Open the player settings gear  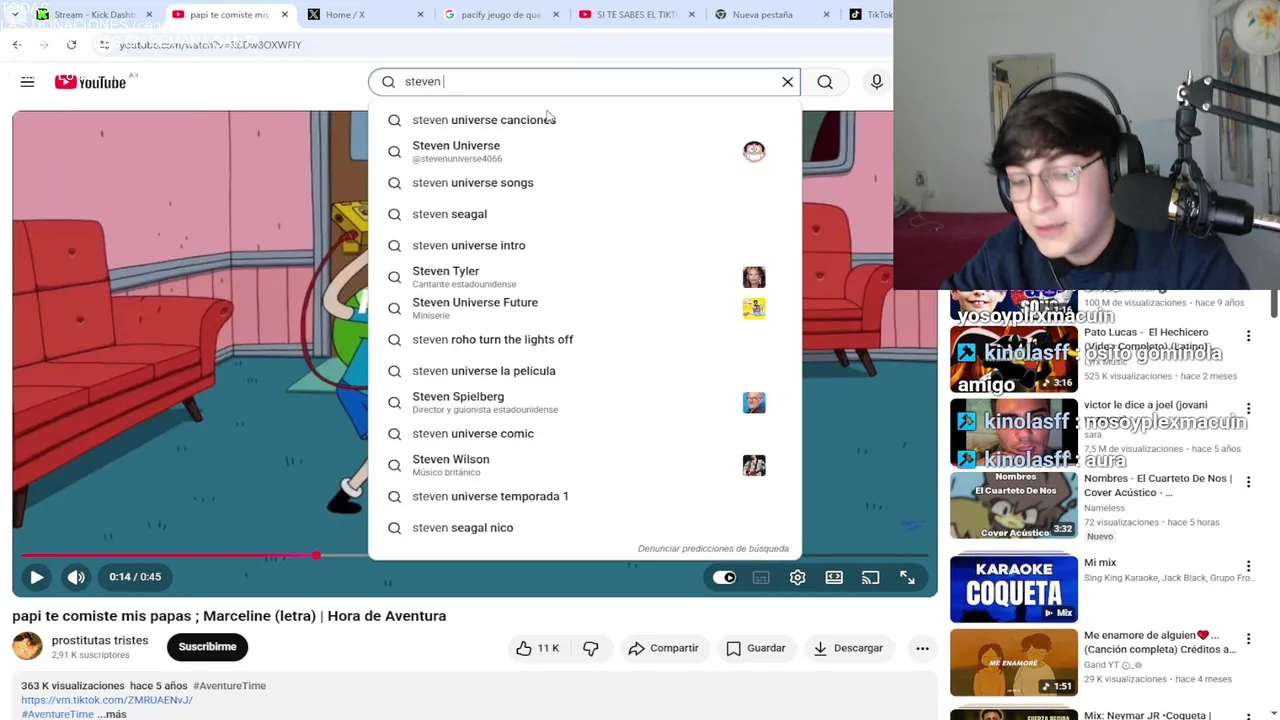pyautogui.click(x=797, y=577)
